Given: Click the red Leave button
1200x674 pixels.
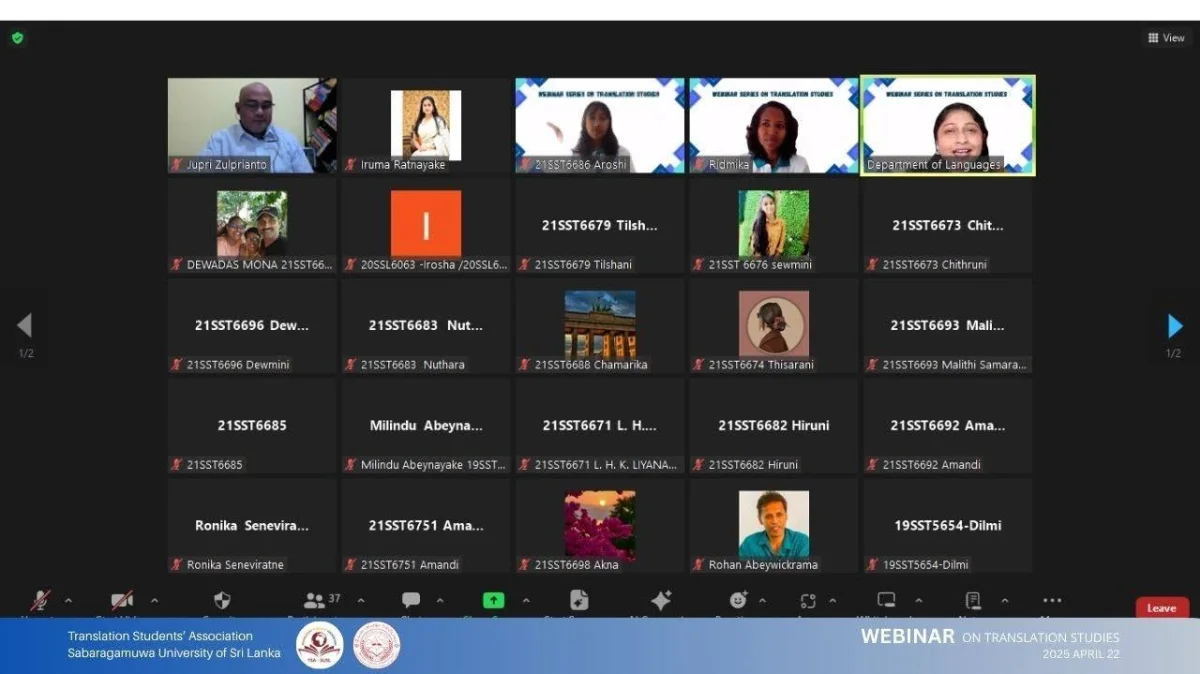Looking at the screenshot, I should coord(1162,607).
